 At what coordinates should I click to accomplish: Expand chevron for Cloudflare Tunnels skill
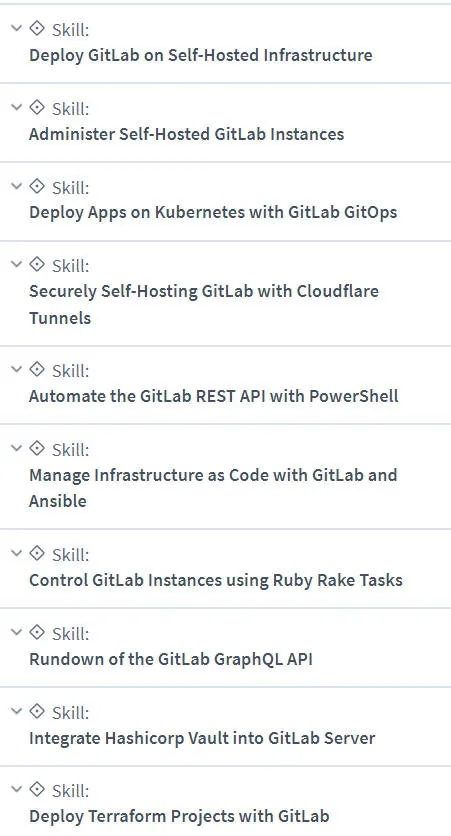pos(17,264)
